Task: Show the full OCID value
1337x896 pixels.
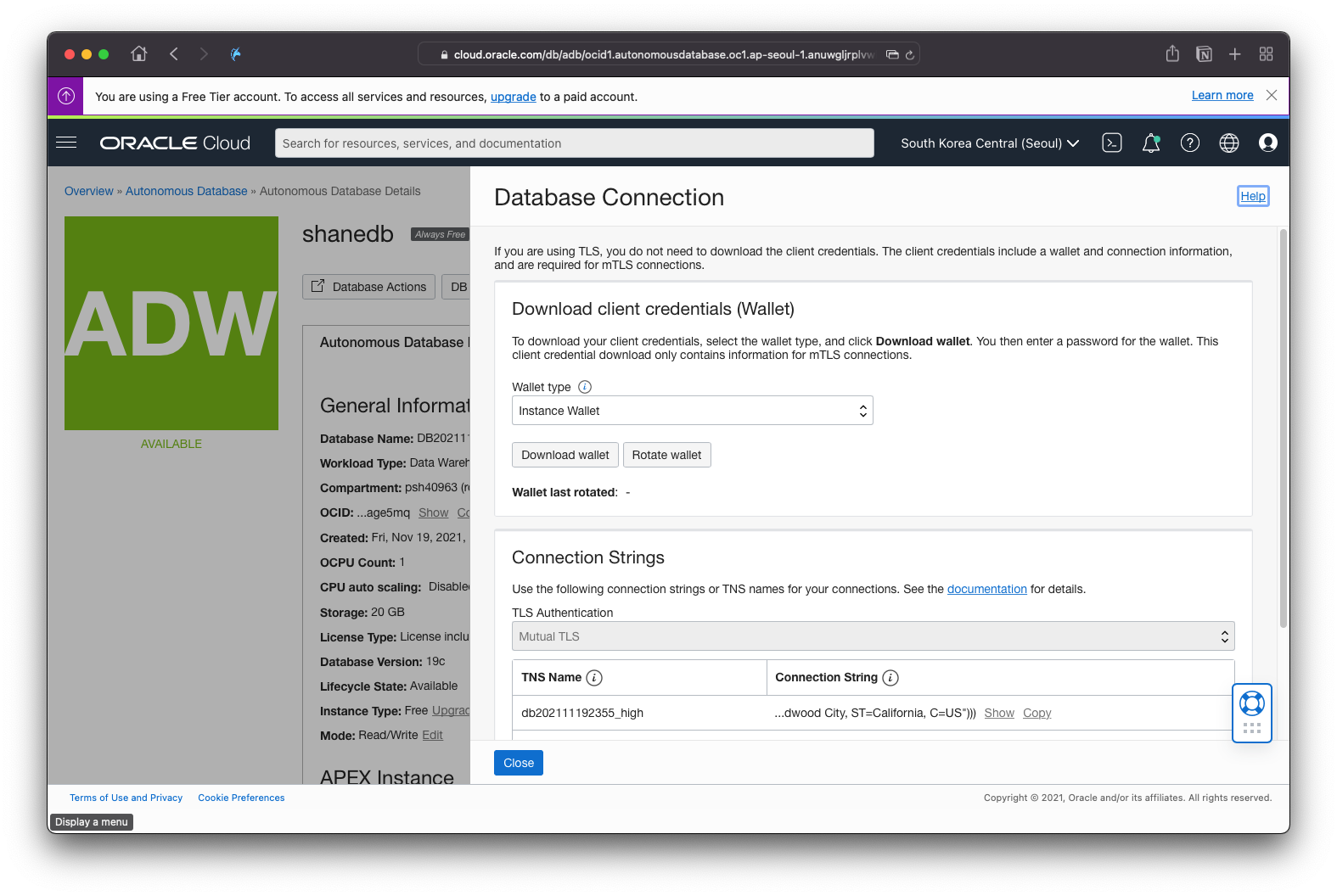Action: [433, 512]
